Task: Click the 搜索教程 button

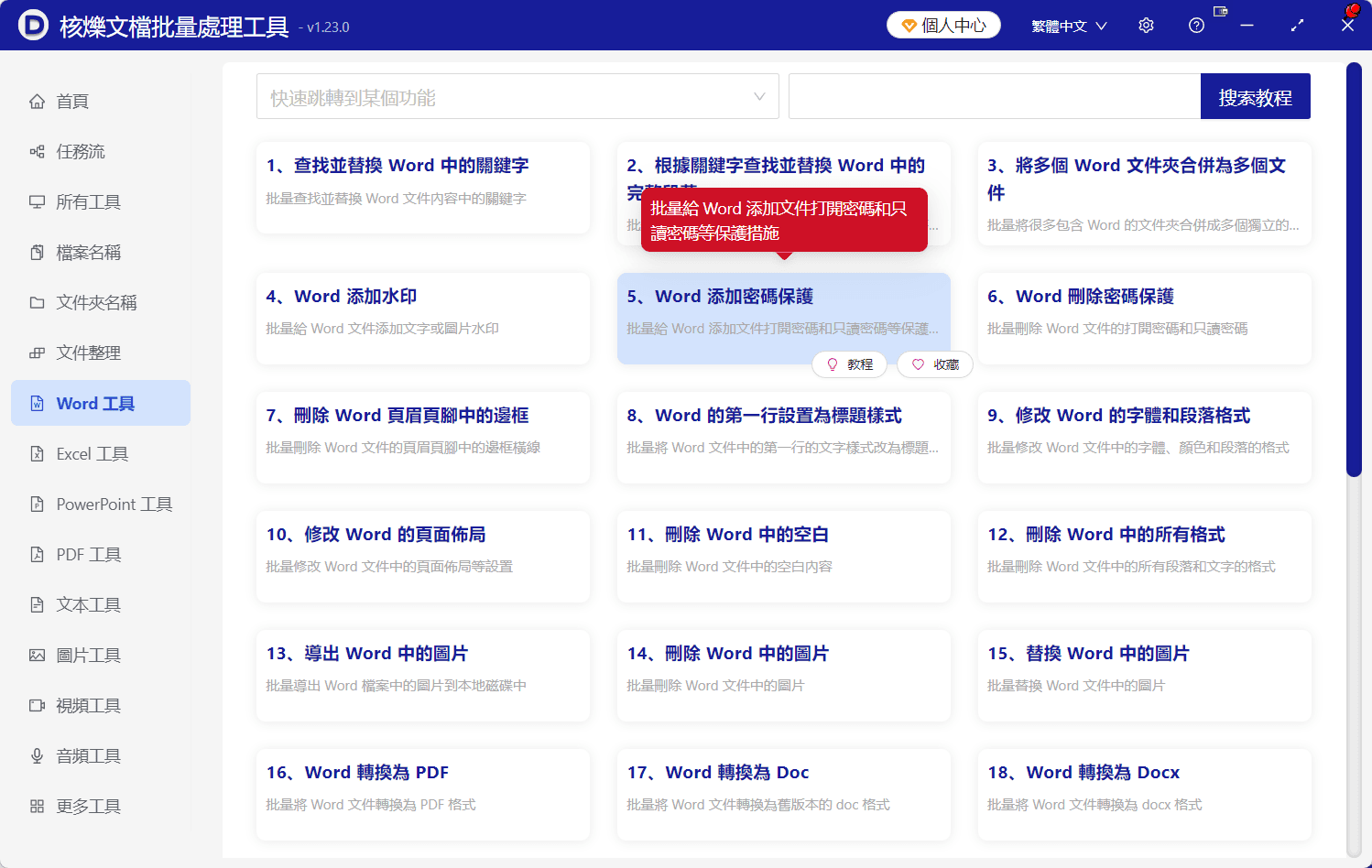Action: 1255,96
